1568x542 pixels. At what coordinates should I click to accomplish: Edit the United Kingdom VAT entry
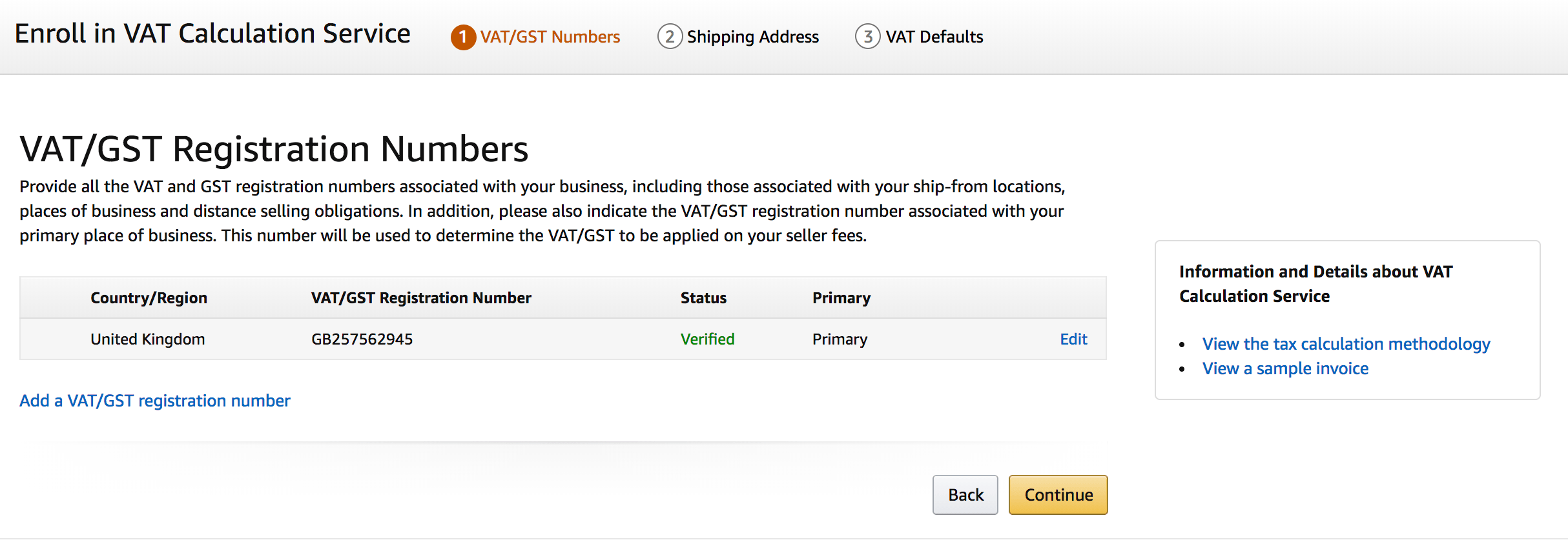(1073, 339)
